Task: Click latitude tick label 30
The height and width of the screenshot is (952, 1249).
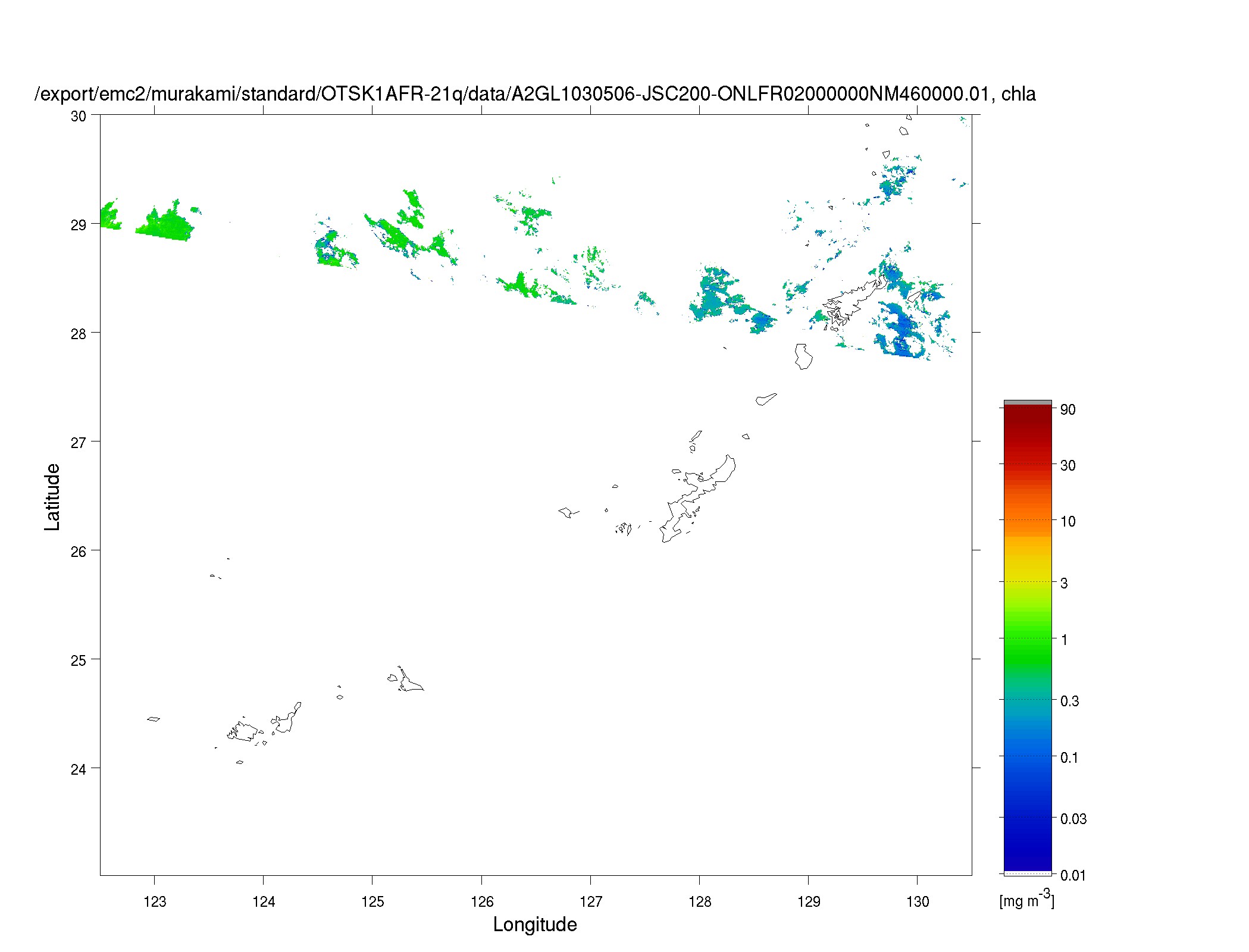Action: [x=79, y=116]
